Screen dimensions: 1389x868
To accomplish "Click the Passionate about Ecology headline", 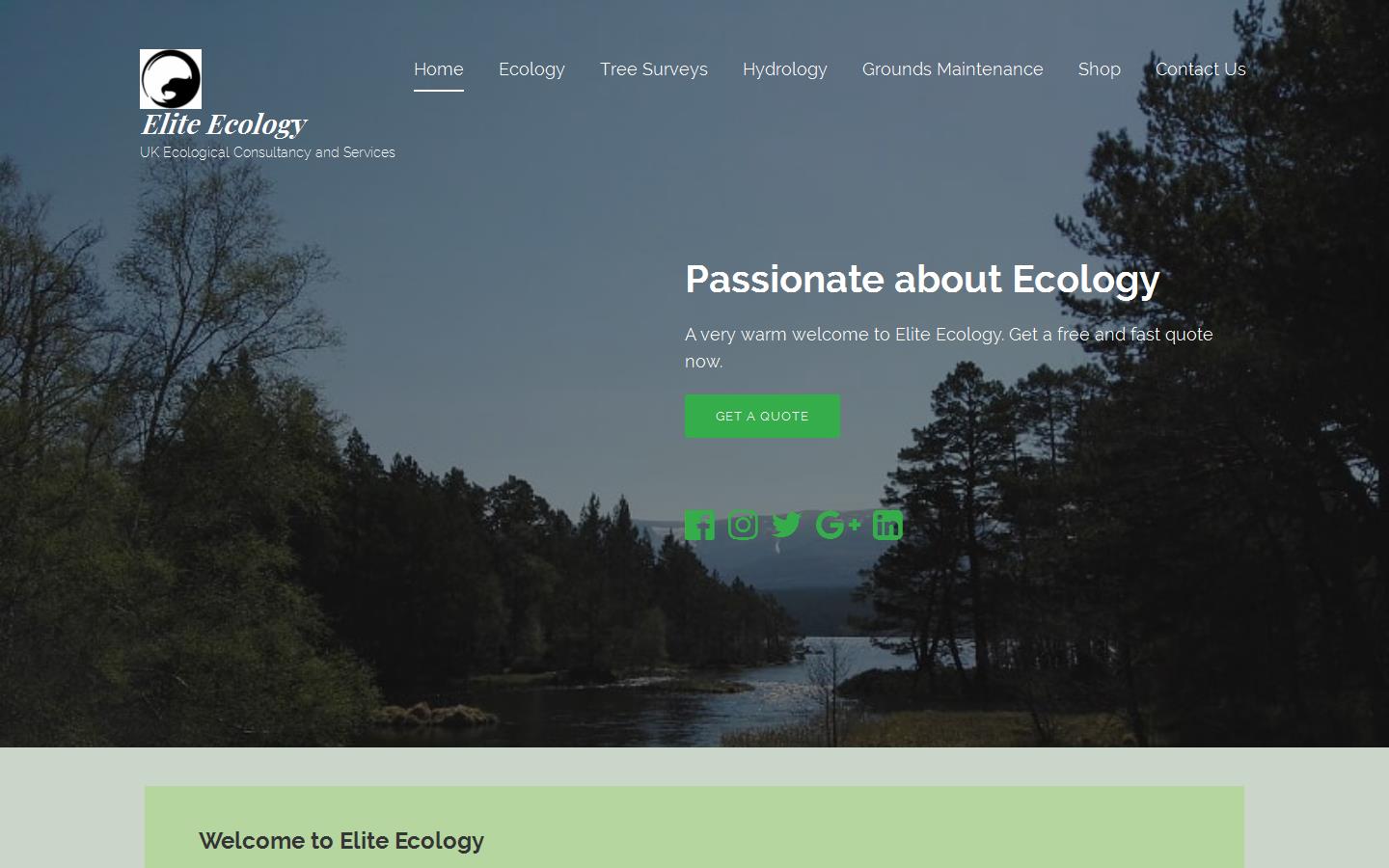I will pyautogui.click(x=922, y=280).
